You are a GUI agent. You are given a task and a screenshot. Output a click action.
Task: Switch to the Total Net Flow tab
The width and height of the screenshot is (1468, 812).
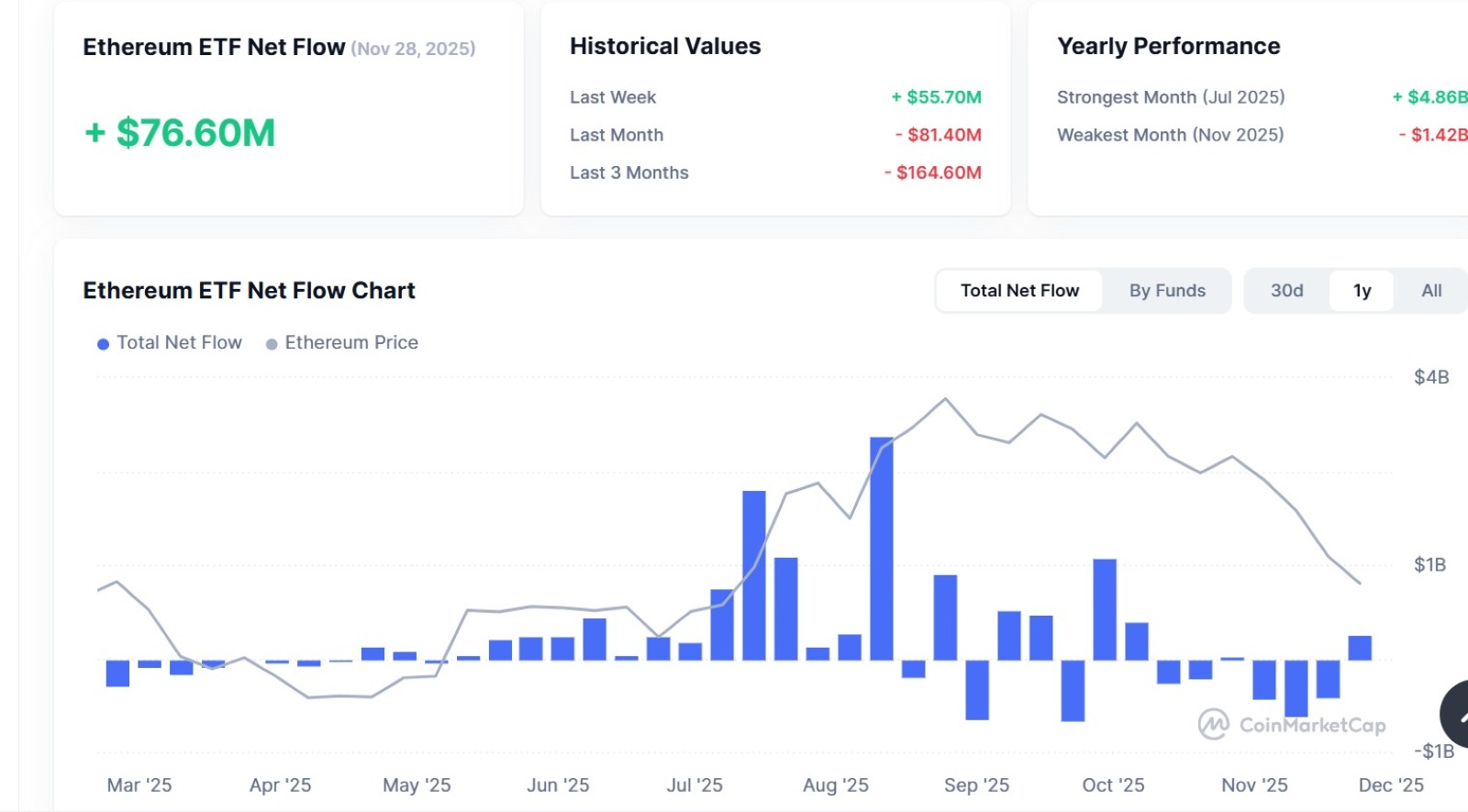(x=1019, y=291)
